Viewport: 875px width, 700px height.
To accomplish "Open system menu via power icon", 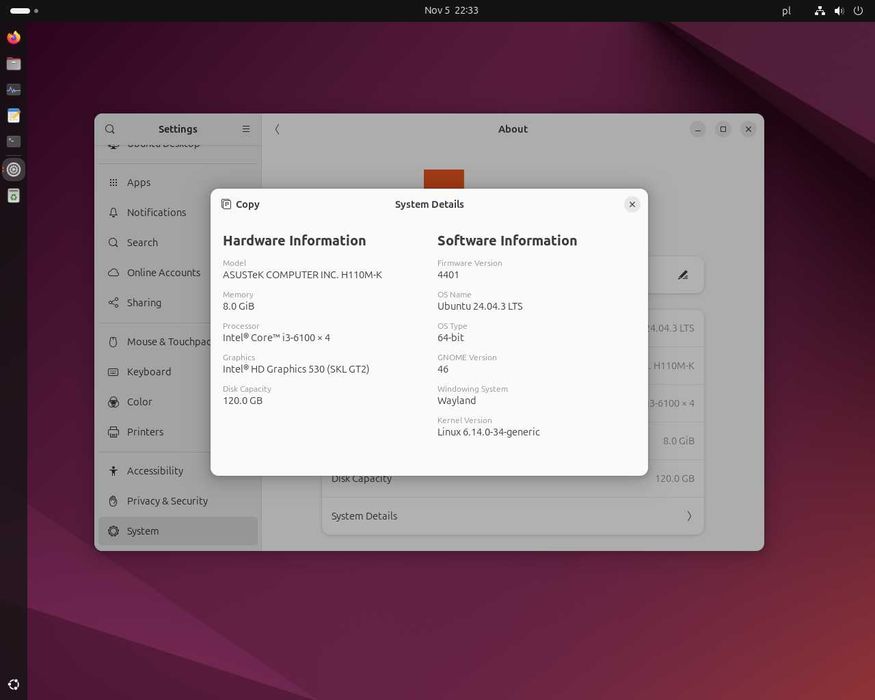I will coord(857,11).
